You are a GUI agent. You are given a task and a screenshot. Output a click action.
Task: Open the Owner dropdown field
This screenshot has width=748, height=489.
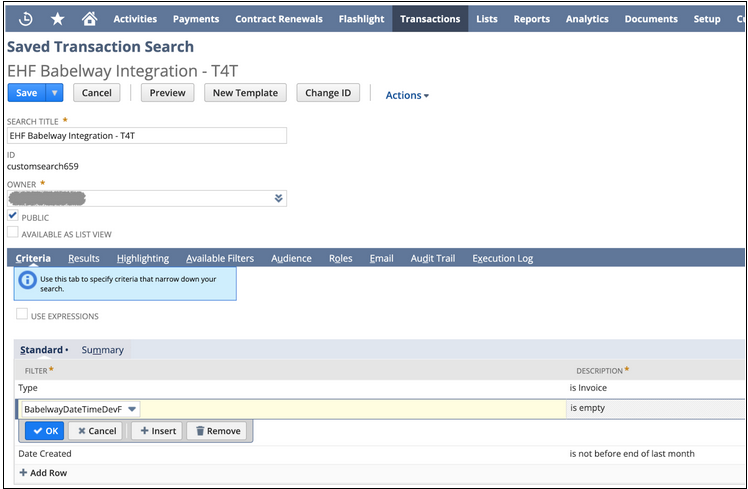coord(147,198)
